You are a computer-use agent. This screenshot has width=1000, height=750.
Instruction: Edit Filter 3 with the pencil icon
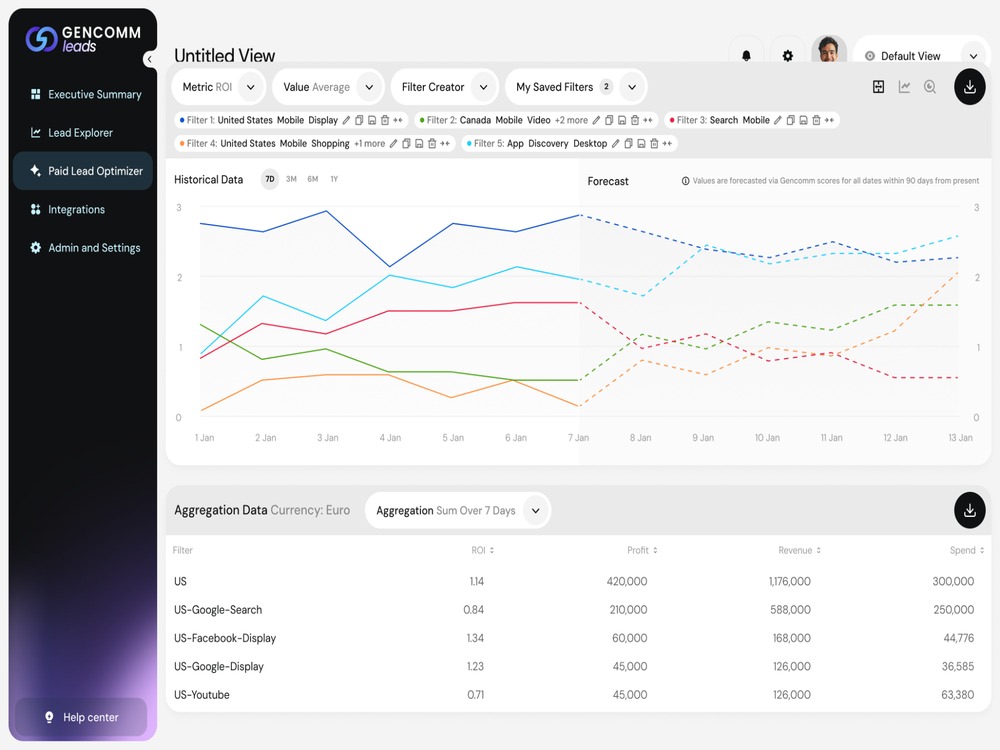pyautogui.click(x=777, y=120)
